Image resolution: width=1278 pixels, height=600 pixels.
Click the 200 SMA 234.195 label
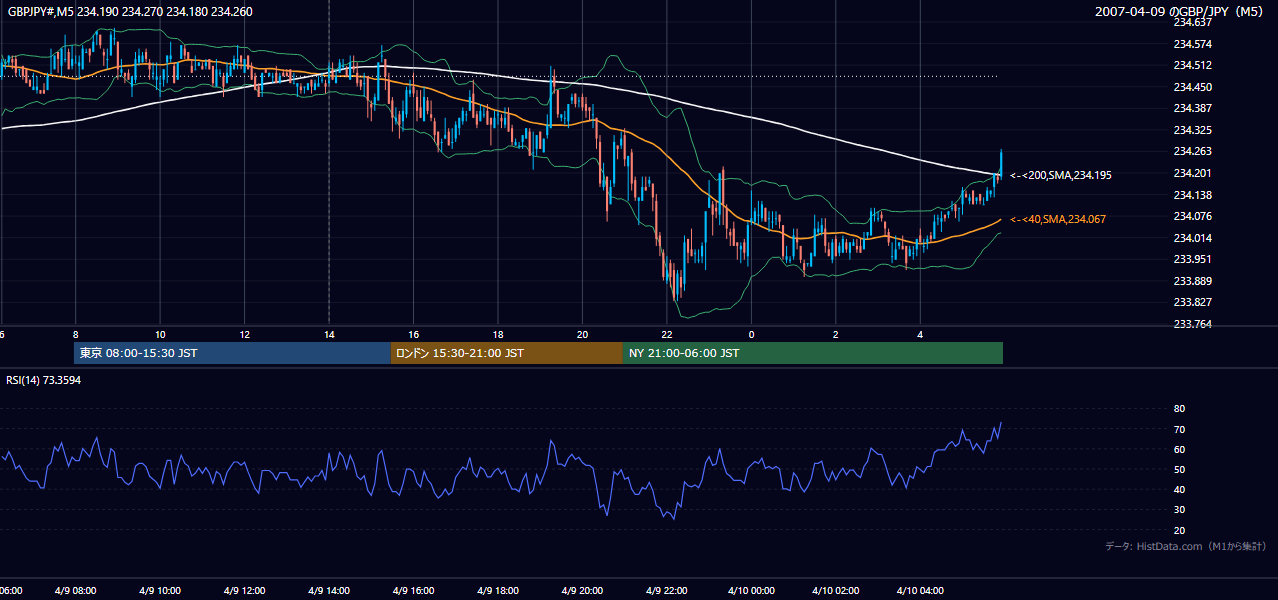(x=1061, y=175)
